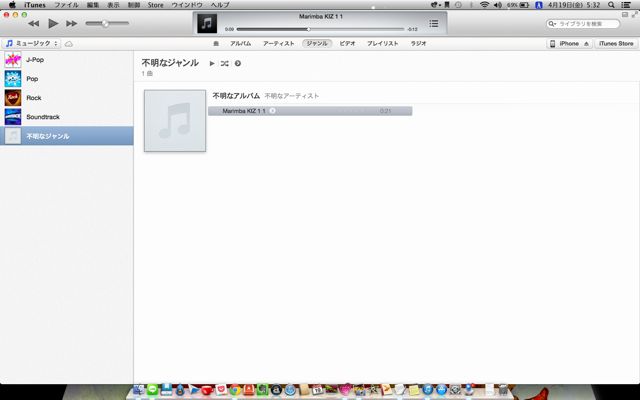Open the iTunes icon in the Dock
Image resolution: width=640 pixels, height=400 pixels.
(427, 390)
